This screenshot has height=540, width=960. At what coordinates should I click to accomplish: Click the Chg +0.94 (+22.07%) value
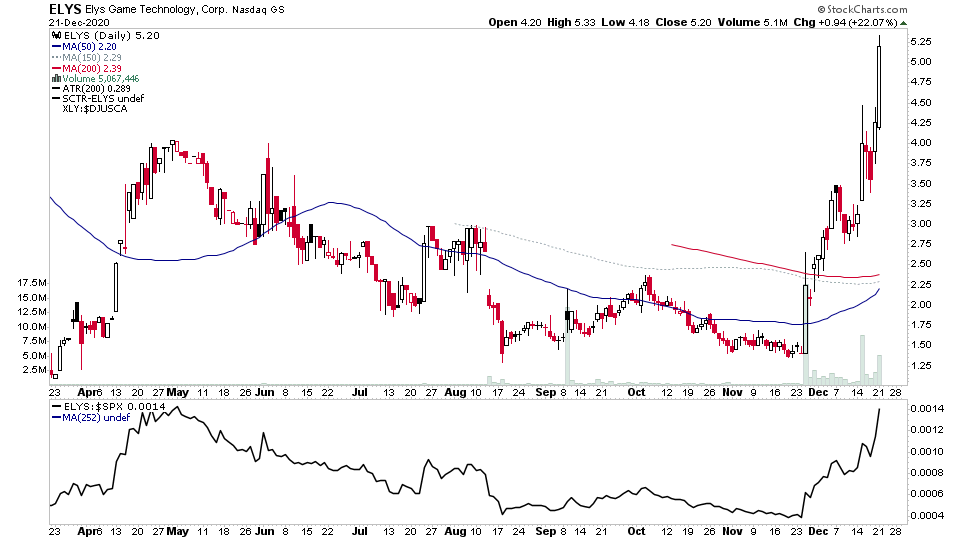point(845,22)
